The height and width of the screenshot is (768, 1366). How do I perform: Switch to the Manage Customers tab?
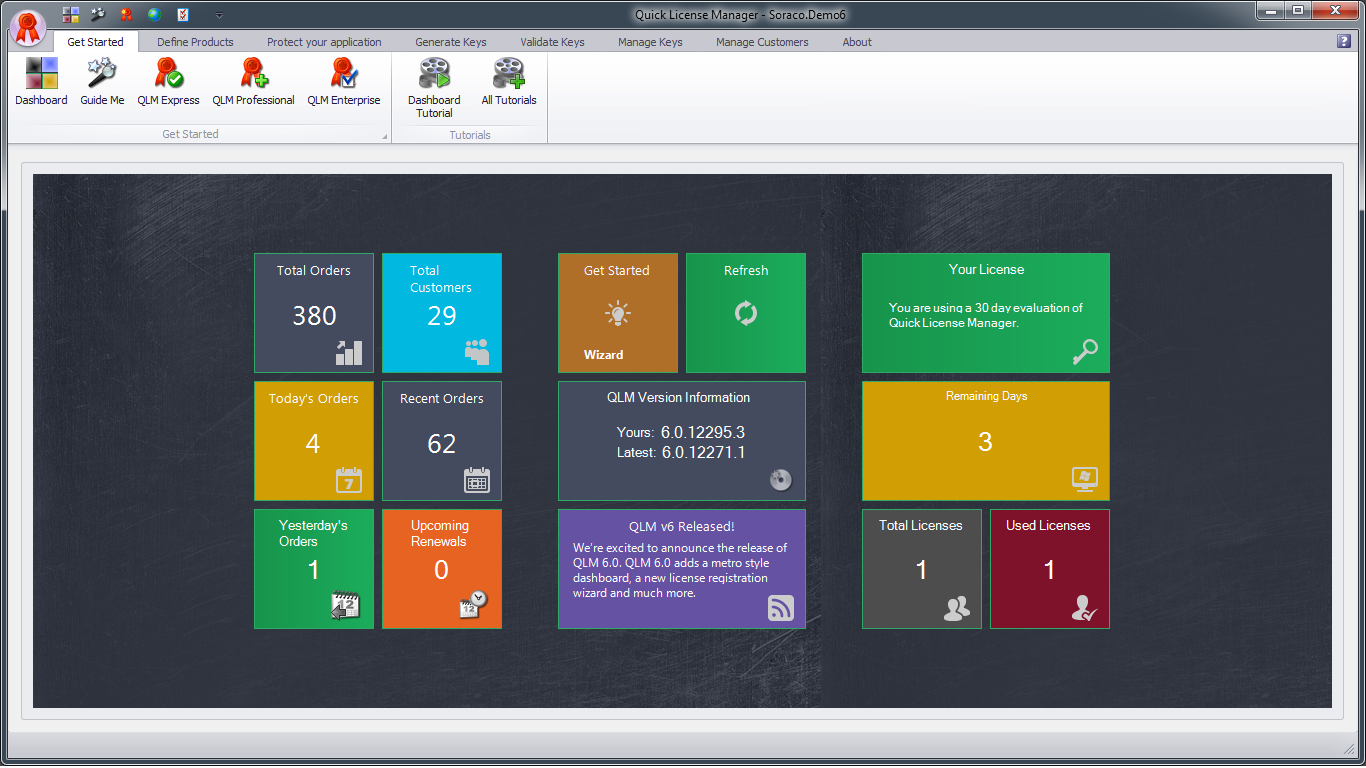pyautogui.click(x=762, y=42)
